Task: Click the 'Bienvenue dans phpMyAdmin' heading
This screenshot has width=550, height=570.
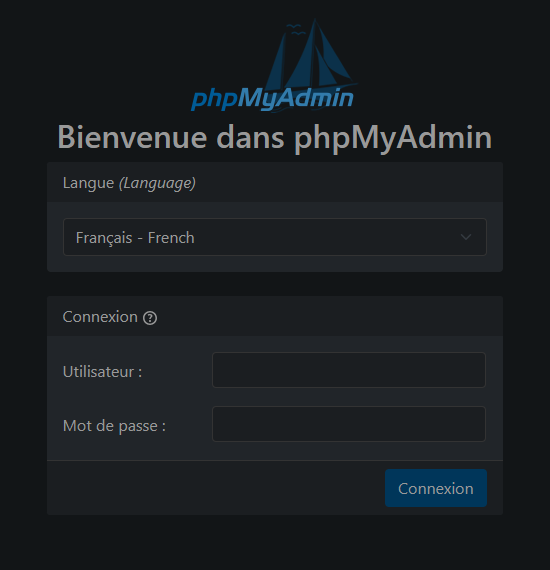Action: click(x=275, y=137)
